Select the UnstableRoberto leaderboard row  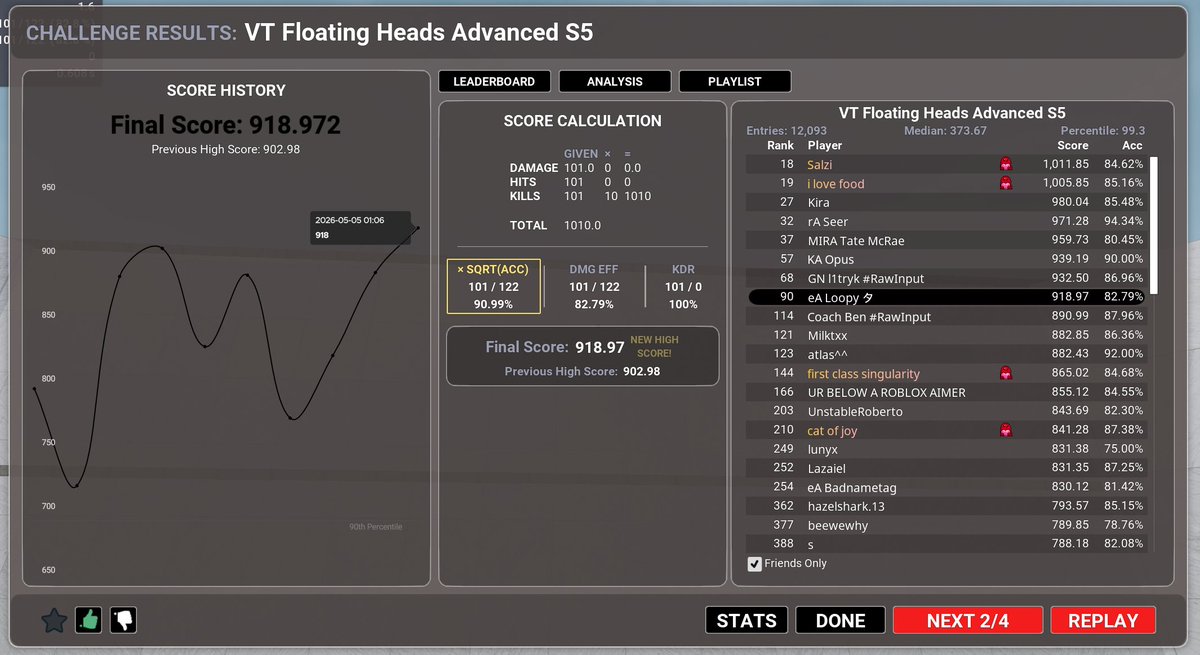pyautogui.click(x=947, y=411)
